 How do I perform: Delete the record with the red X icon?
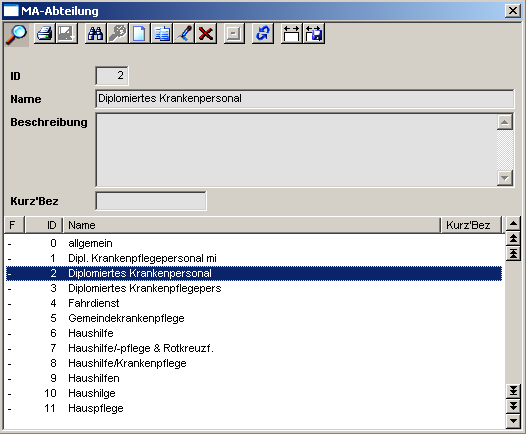pyautogui.click(x=206, y=34)
